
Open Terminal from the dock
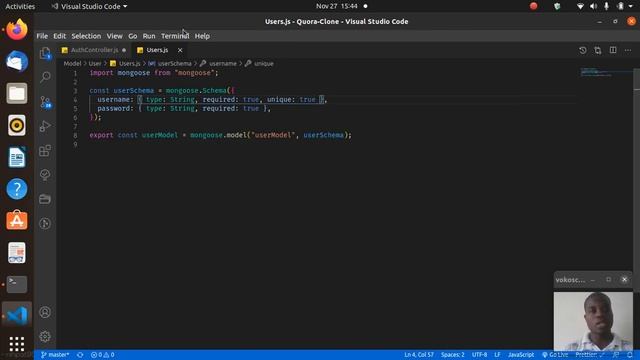pos(17,284)
